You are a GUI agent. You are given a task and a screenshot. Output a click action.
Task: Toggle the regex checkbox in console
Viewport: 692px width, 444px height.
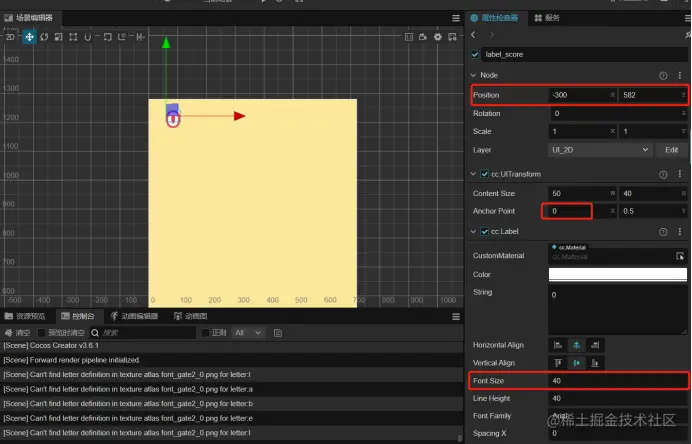[205, 332]
